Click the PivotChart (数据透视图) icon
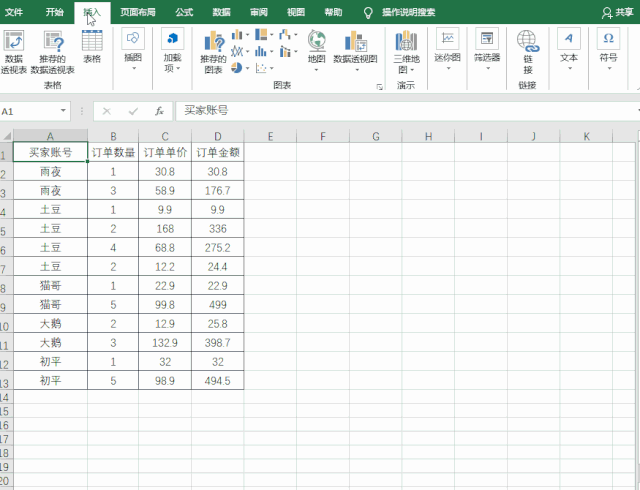The height and width of the screenshot is (490, 640). click(356, 41)
